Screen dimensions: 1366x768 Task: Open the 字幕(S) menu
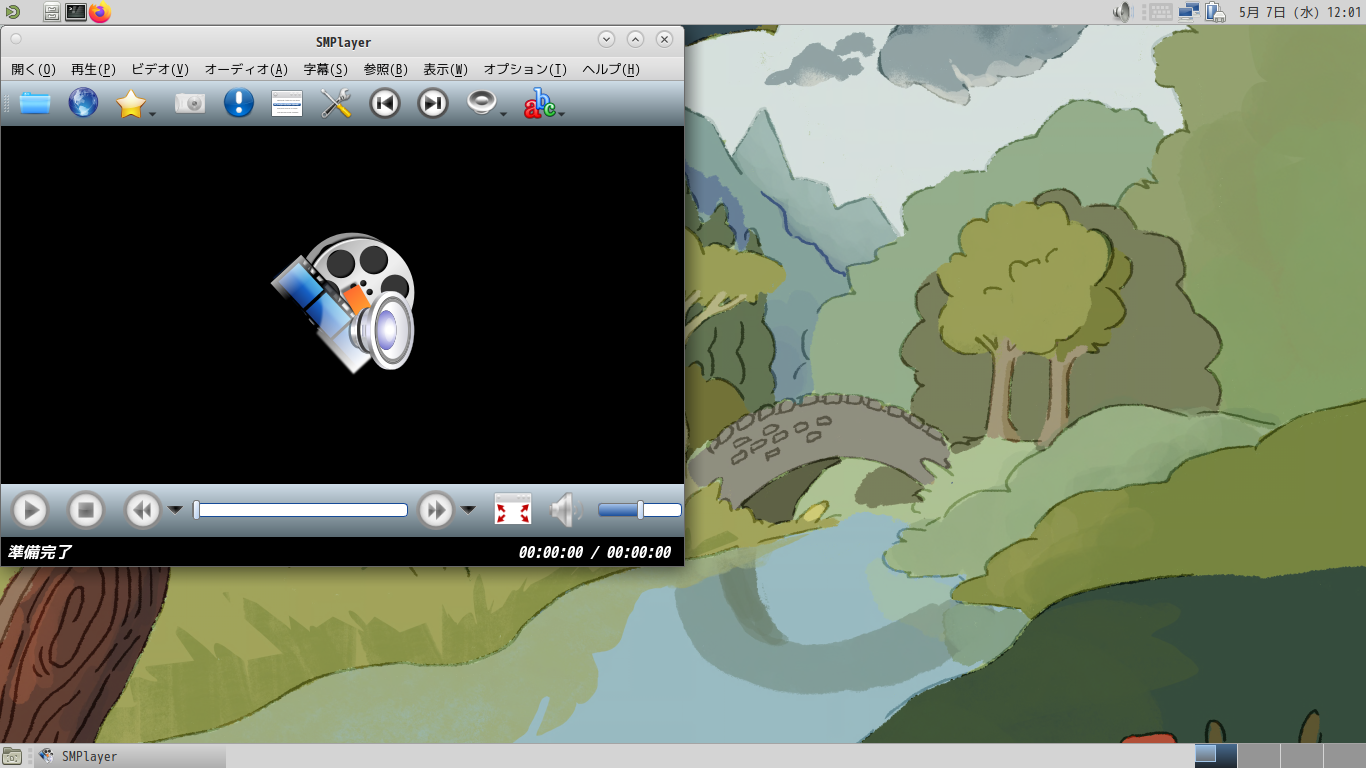[x=325, y=69]
